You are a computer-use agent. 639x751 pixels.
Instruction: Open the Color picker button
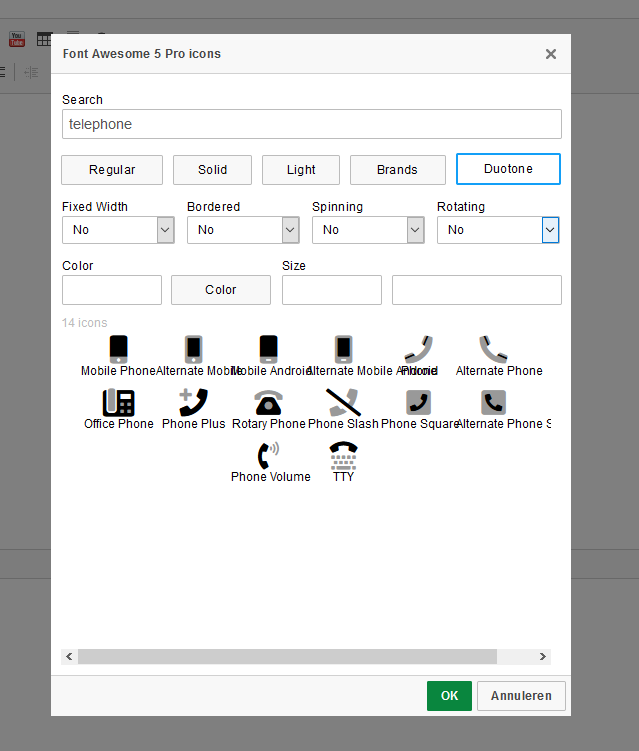tap(221, 290)
